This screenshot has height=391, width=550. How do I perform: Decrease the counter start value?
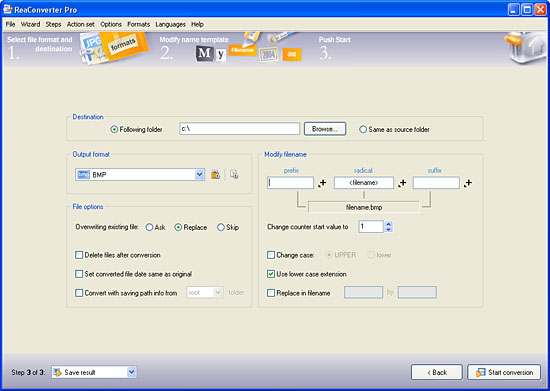(388, 229)
